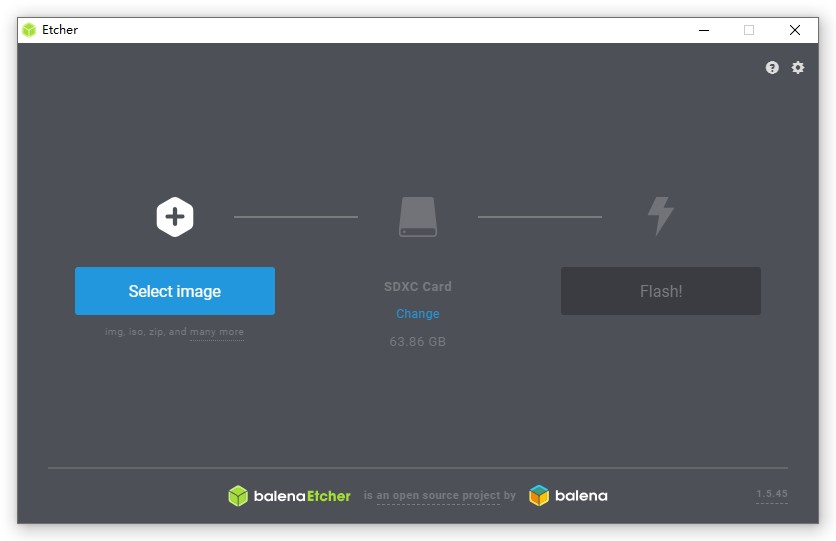836x541 pixels.
Task: Open the balenaEtcher logo link
Action: click(x=290, y=496)
